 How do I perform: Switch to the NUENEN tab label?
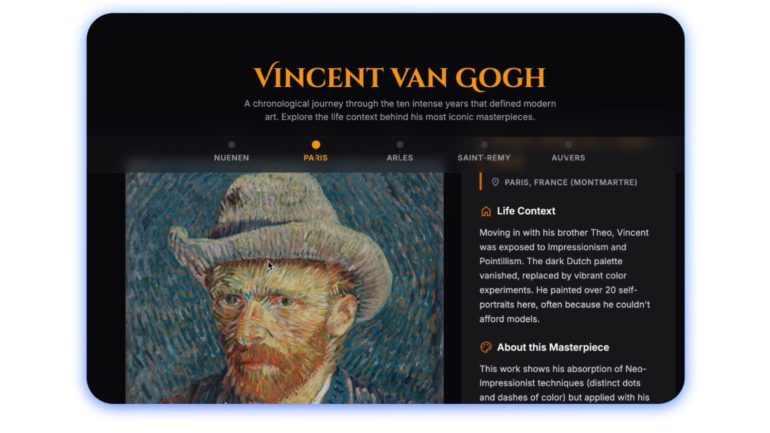pyautogui.click(x=231, y=158)
